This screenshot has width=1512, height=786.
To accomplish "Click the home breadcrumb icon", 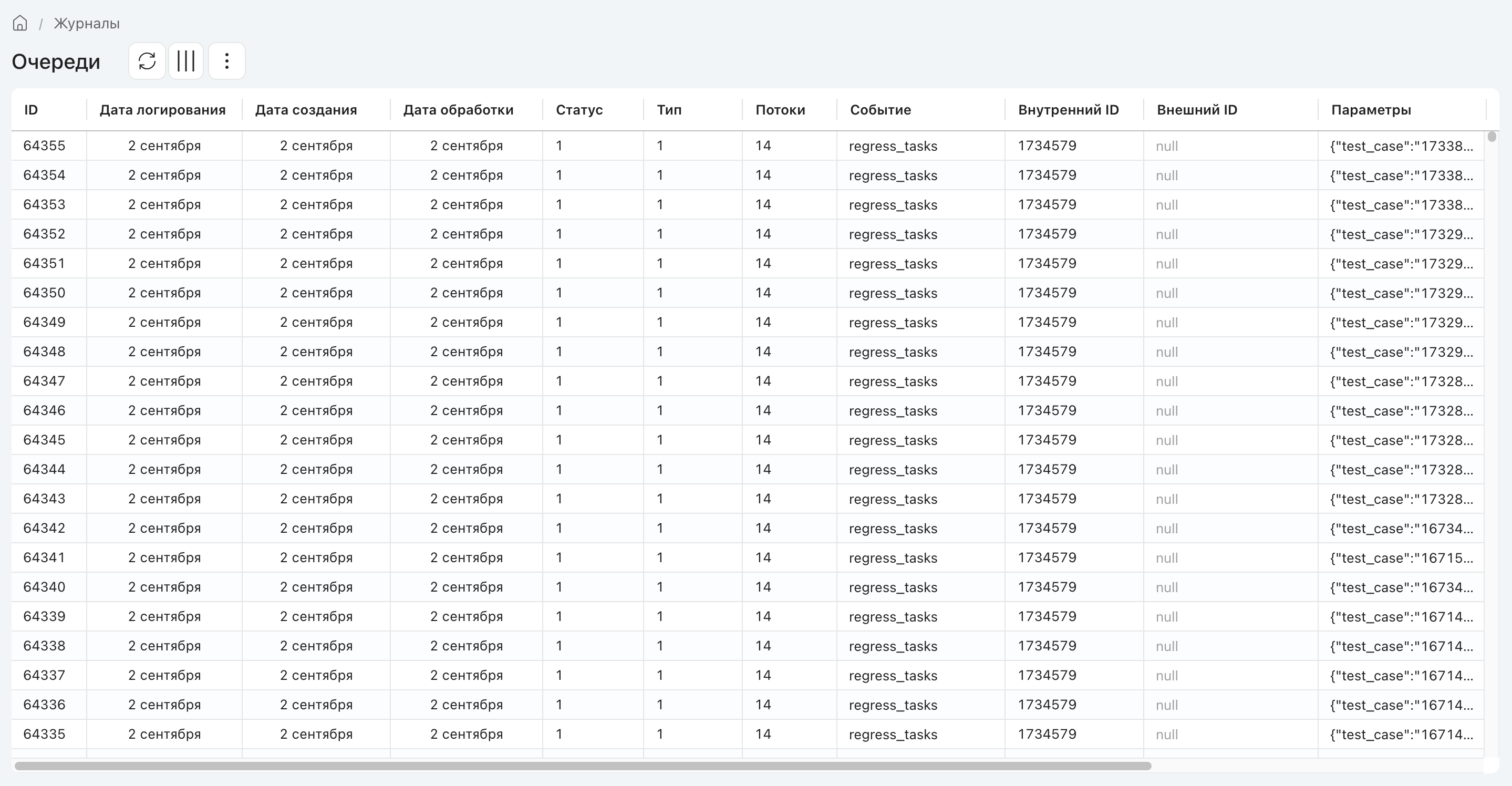I will pyautogui.click(x=20, y=24).
